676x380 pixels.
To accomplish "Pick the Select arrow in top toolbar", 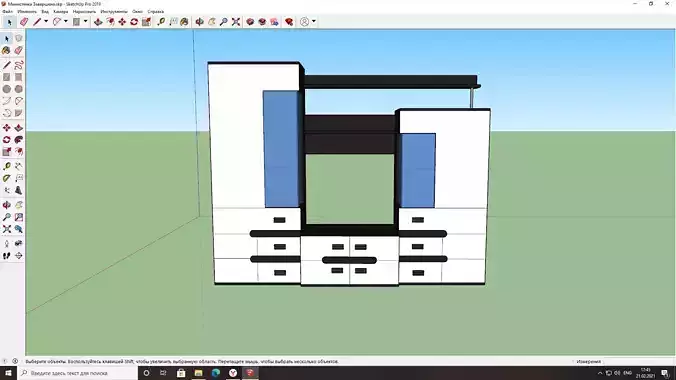I will (x=9, y=22).
